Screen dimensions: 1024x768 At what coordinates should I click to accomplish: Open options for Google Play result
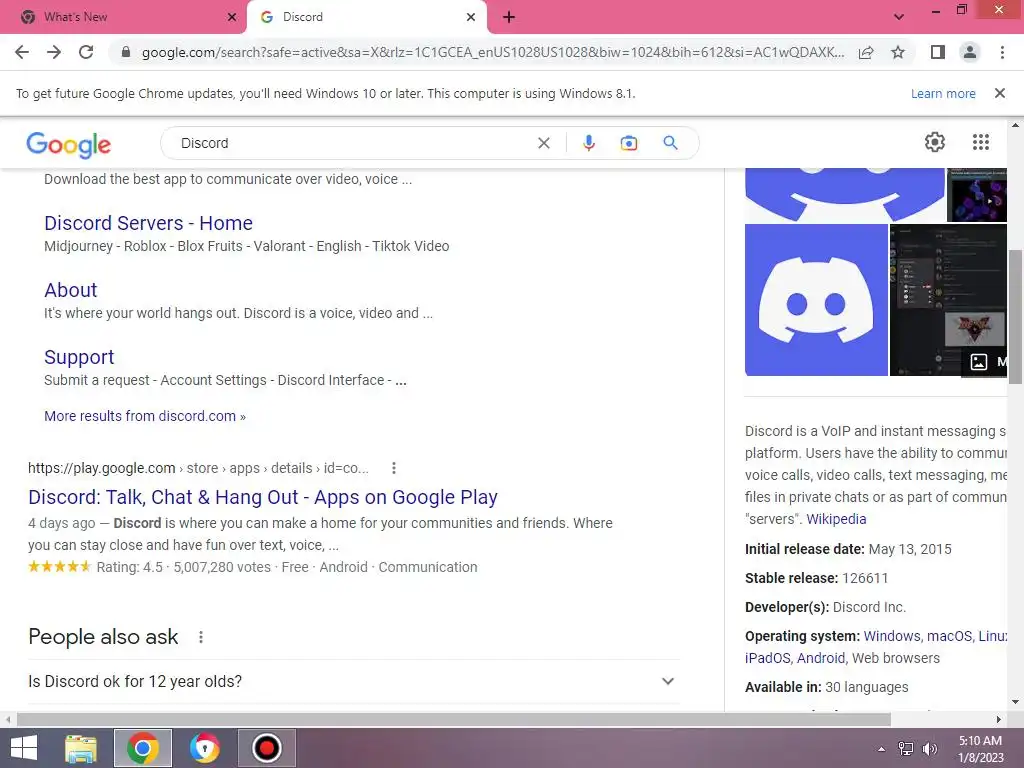(393, 468)
